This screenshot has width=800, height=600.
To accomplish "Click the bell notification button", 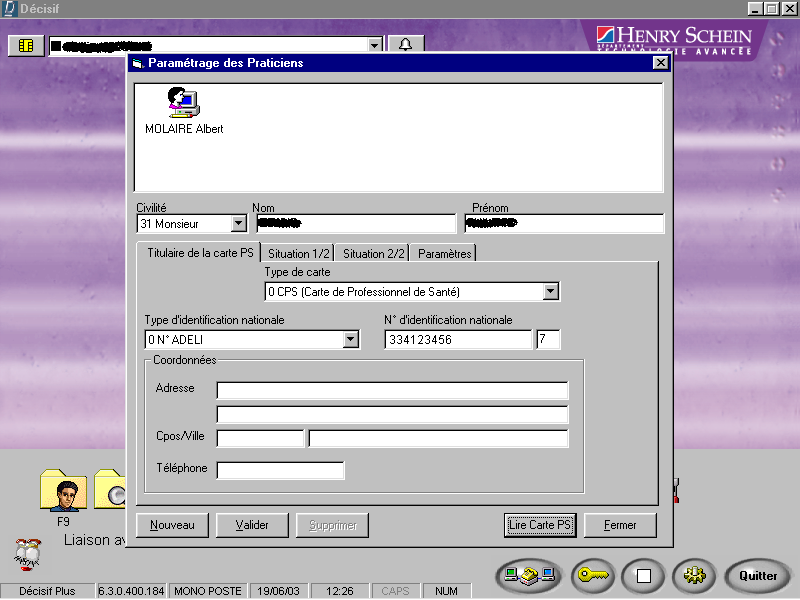I will 405,45.
